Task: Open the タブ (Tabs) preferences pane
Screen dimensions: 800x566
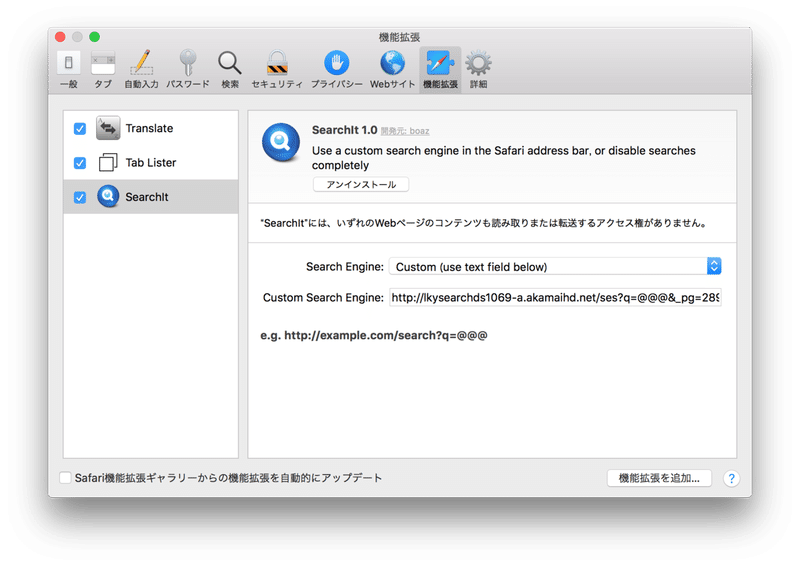Action: [x=103, y=69]
